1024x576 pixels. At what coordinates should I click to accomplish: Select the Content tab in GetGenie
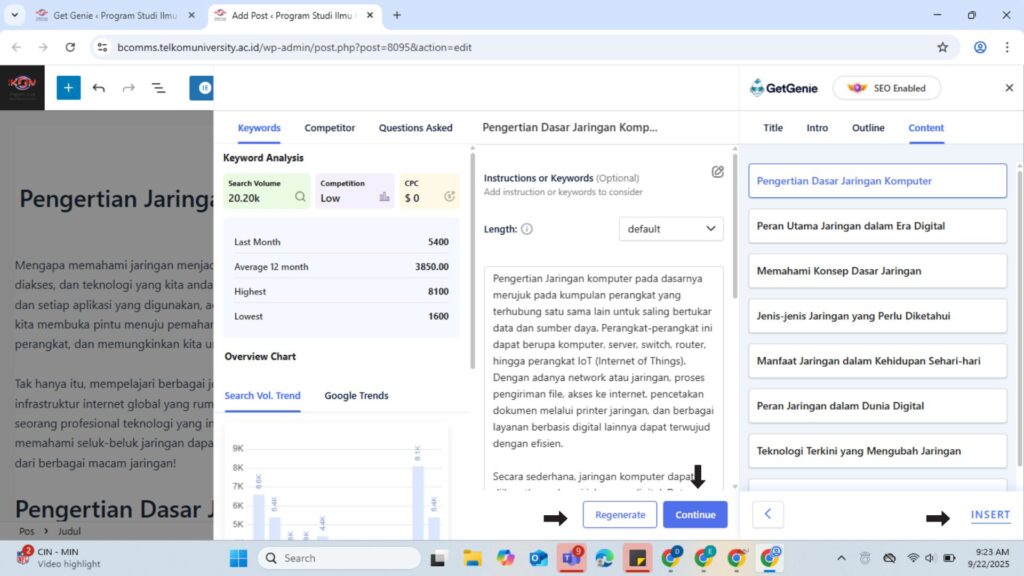pos(926,128)
